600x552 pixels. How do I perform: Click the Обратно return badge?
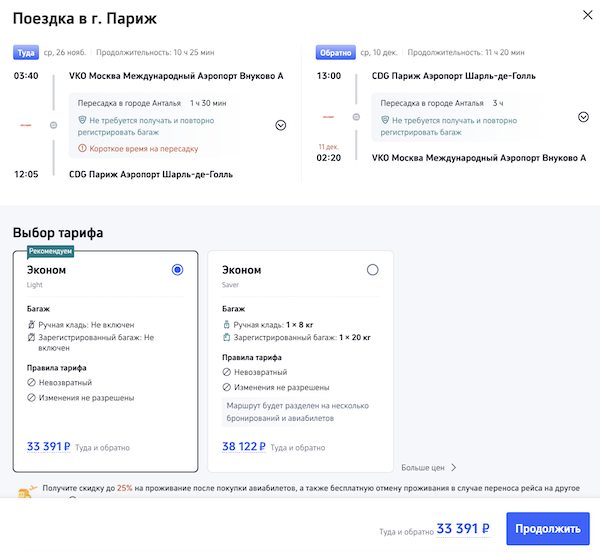334,52
